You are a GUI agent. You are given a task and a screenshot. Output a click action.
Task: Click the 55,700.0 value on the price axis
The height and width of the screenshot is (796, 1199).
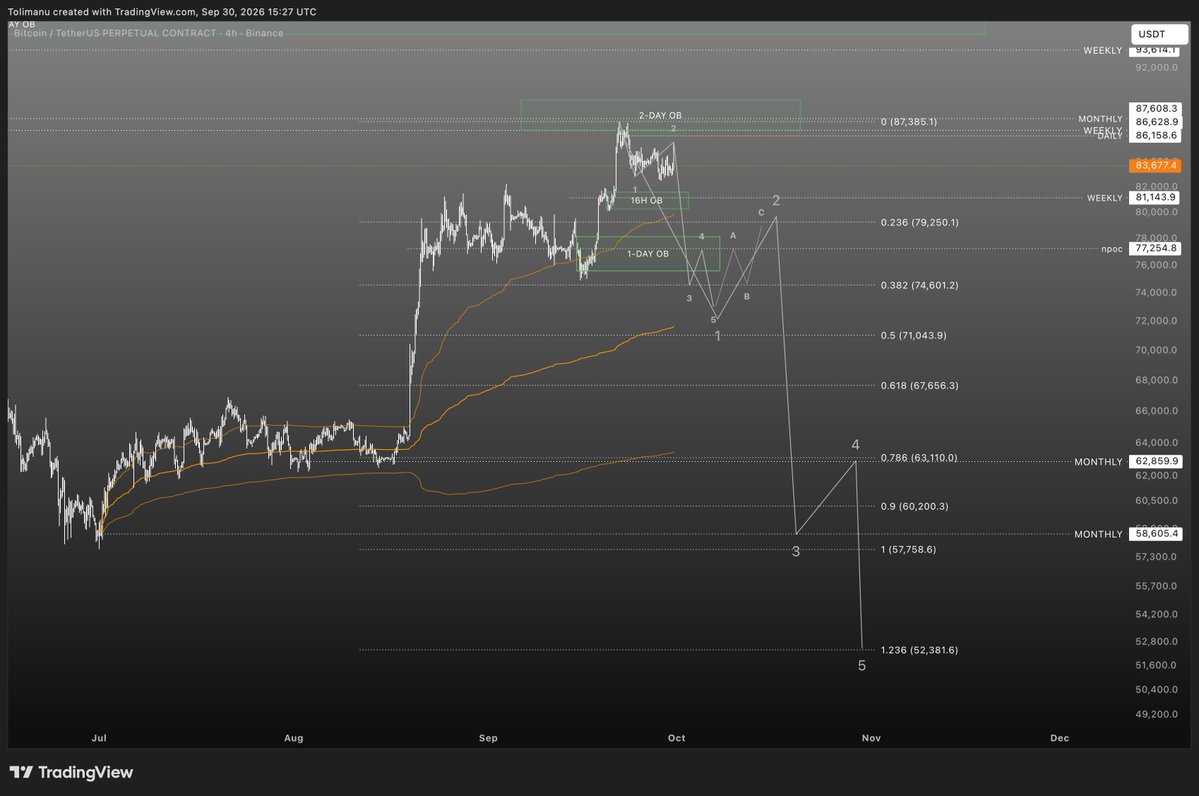coord(1156,586)
